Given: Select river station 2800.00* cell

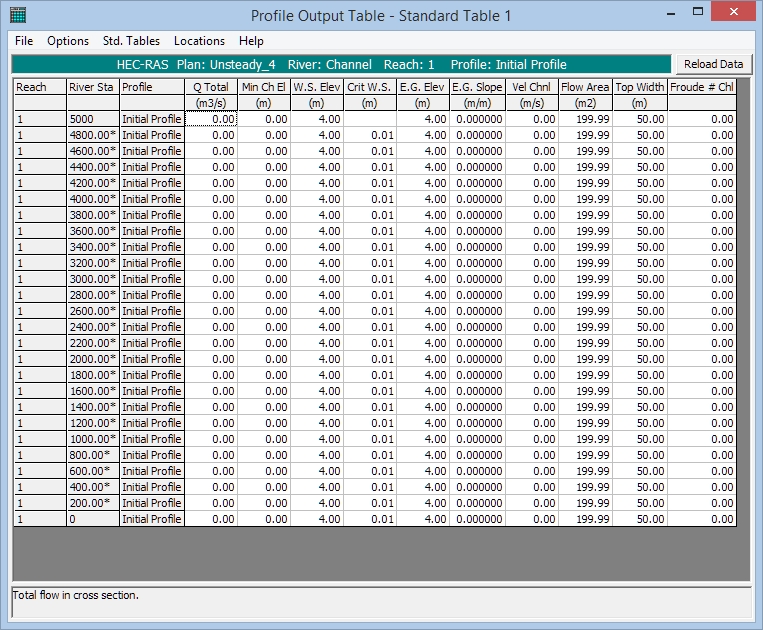Looking at the screenshot, I should [x=93, y=295].
